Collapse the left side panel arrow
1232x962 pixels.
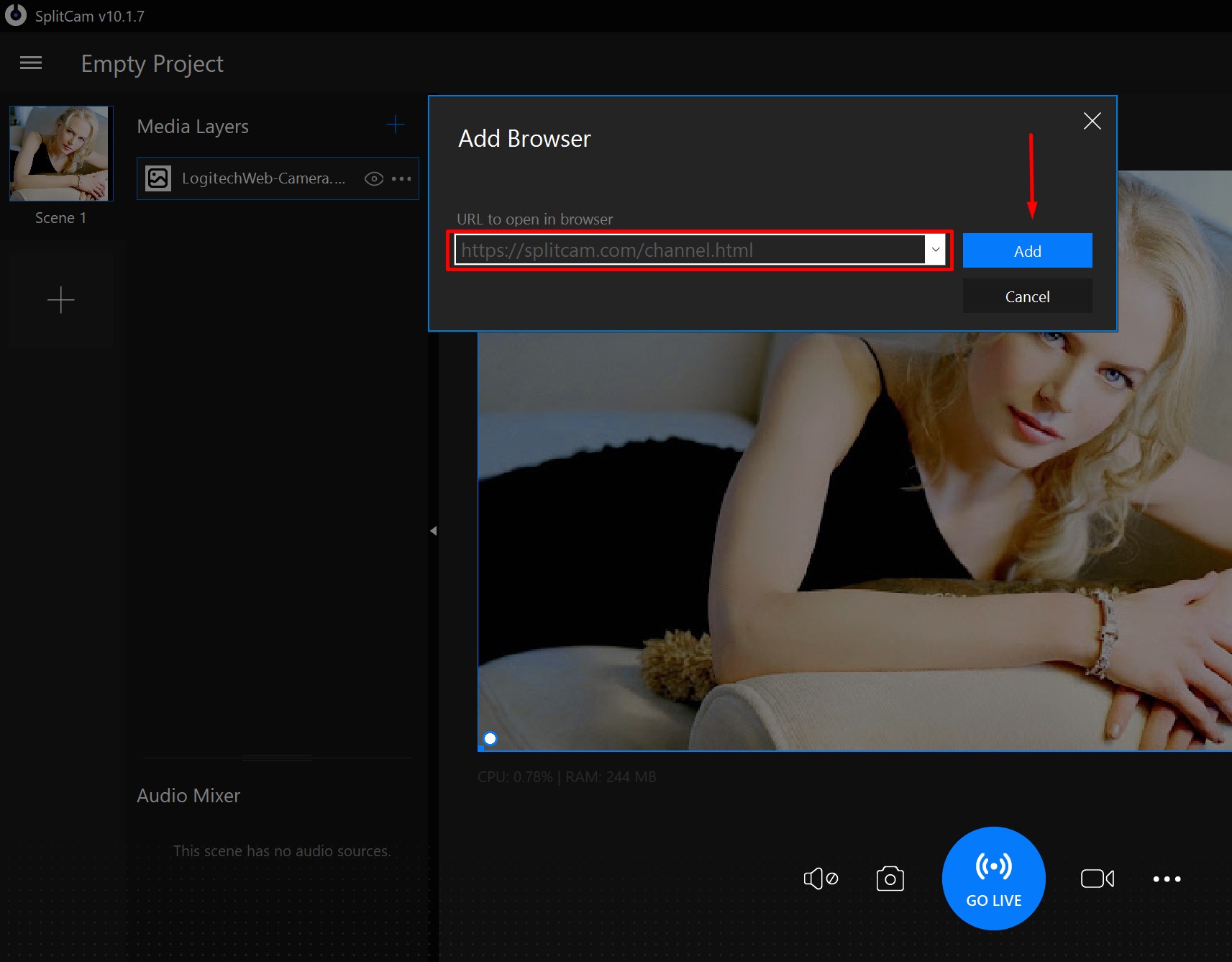pos(433,531)
